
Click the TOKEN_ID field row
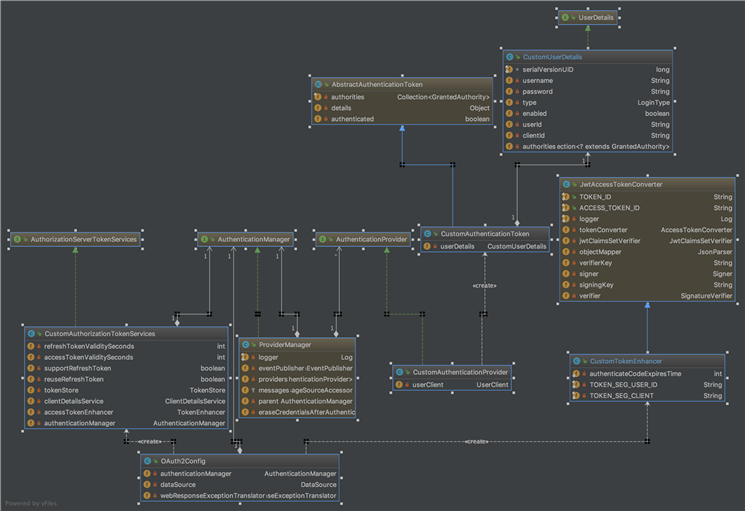pyautogui.click(x=647, y=197)
